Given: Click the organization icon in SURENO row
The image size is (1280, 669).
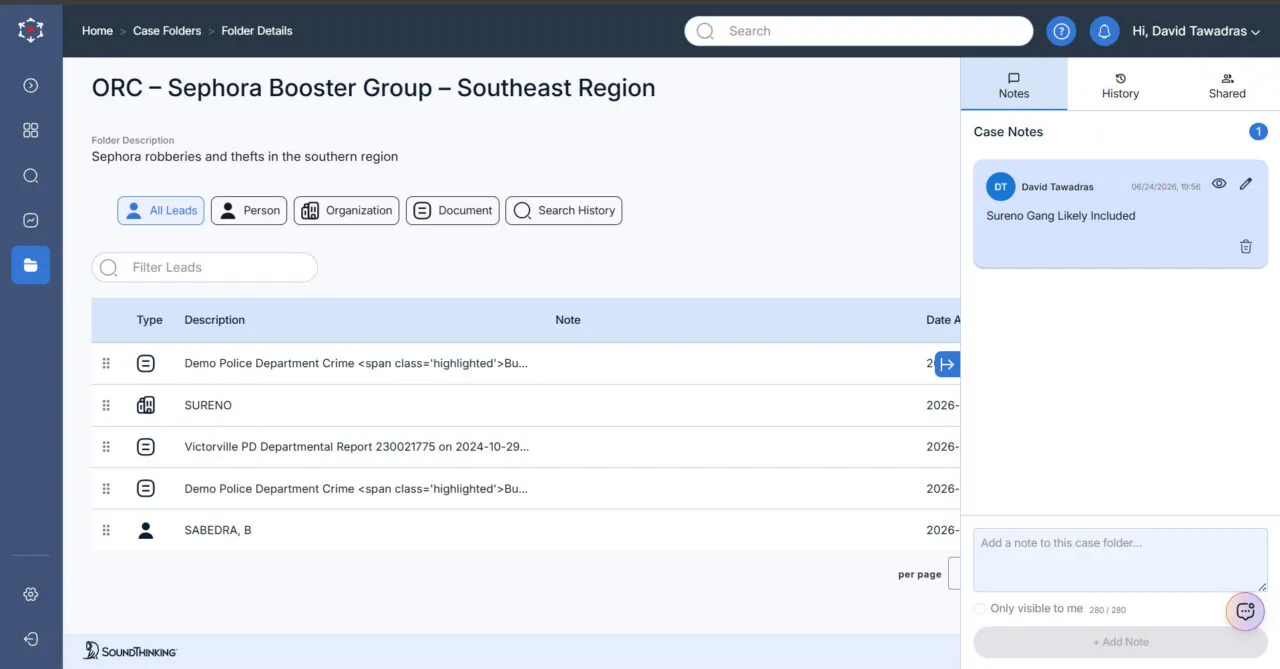Looking at the screenshot, I should 146,405.
